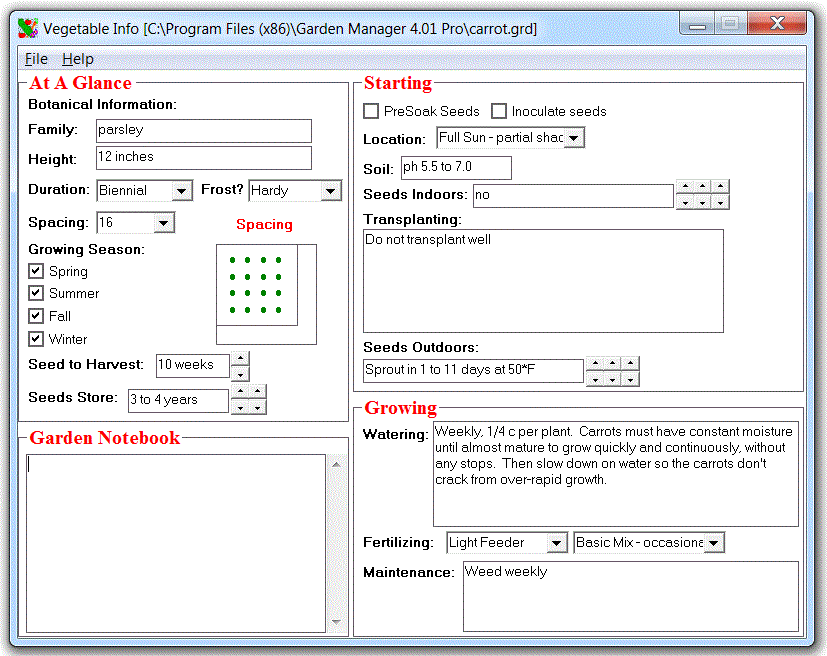827x656 pixels.
Task: Click the Starting section heading
Action: coord(398,83)
